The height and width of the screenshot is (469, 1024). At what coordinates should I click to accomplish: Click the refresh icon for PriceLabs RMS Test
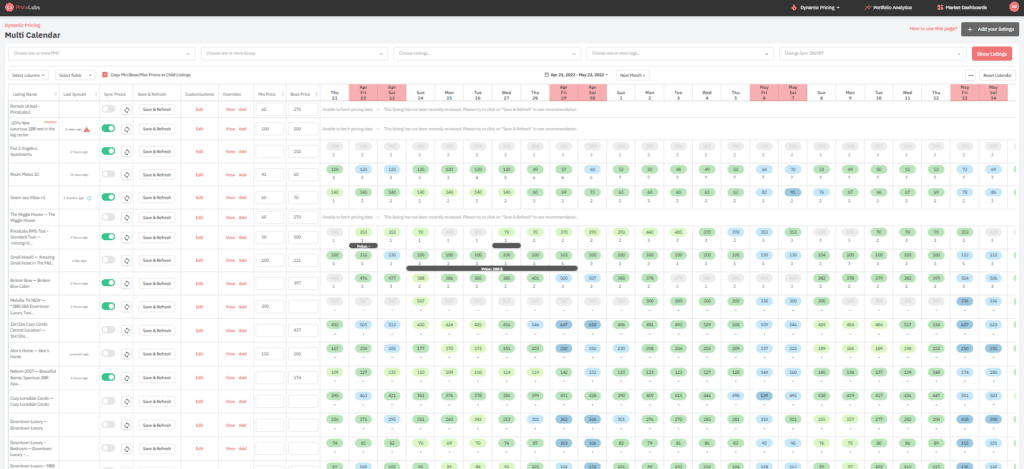[x=127, y=237]
